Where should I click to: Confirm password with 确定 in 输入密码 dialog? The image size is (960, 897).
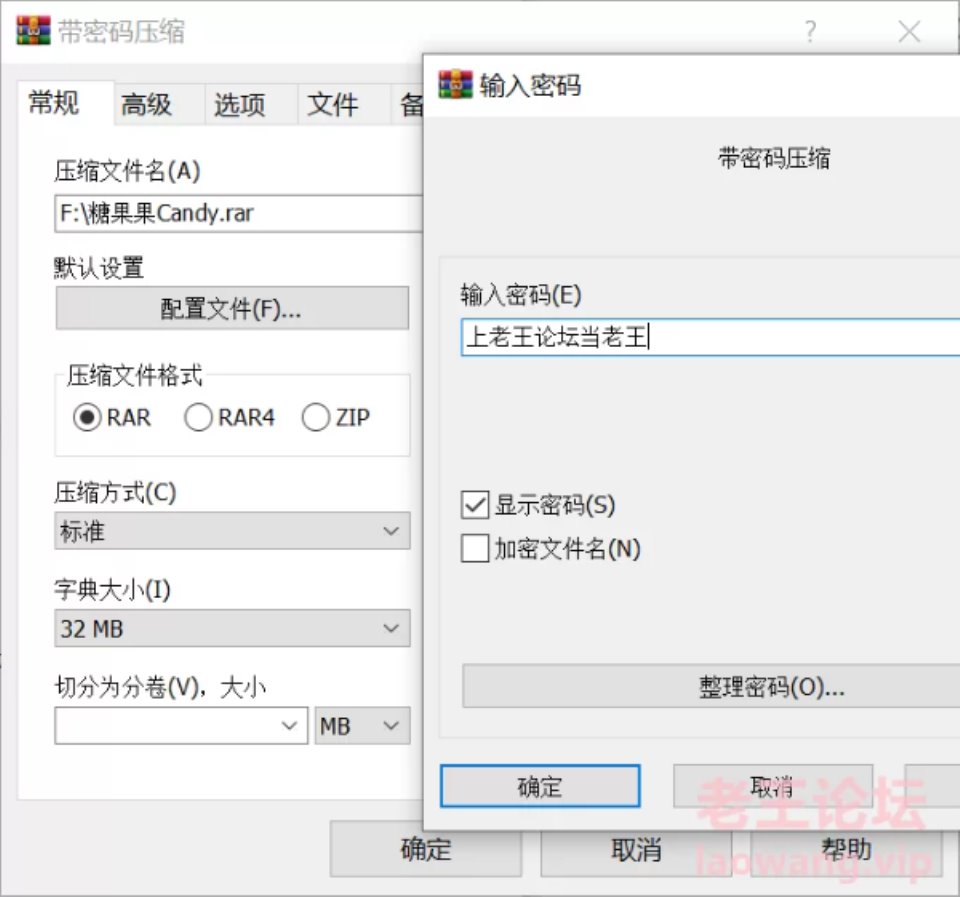tap(540, 786)
